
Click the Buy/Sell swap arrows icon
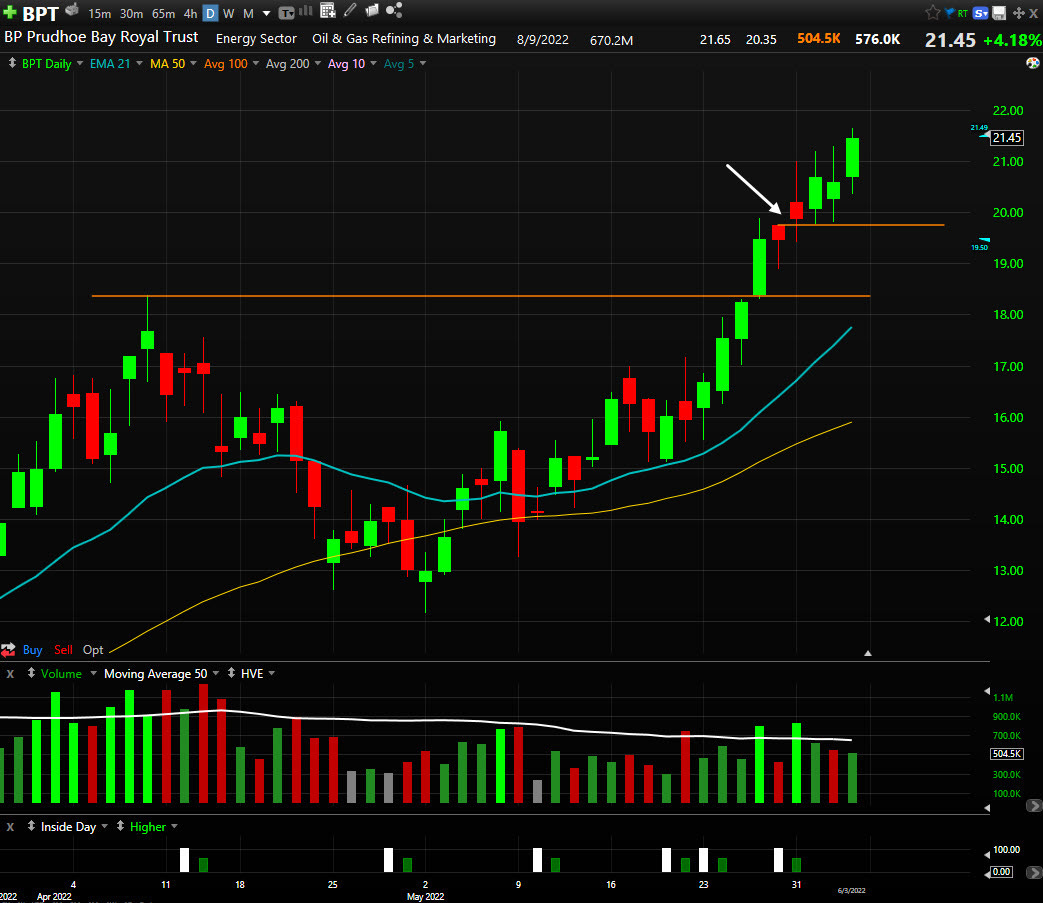tap(8, 650)
